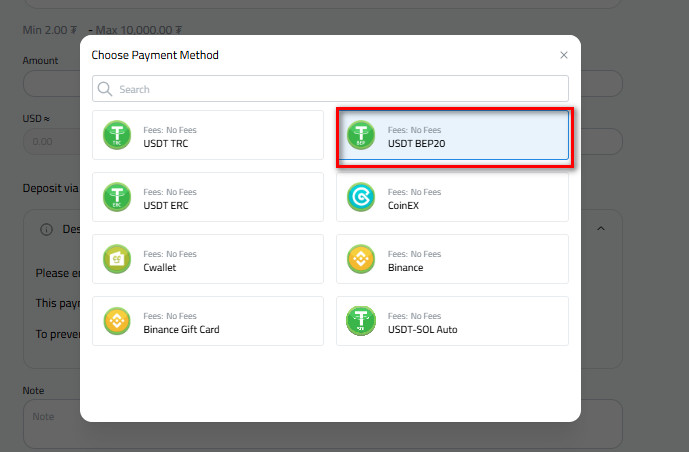Select USDT-SOL Auto payment option

click(x=453, y=321)
